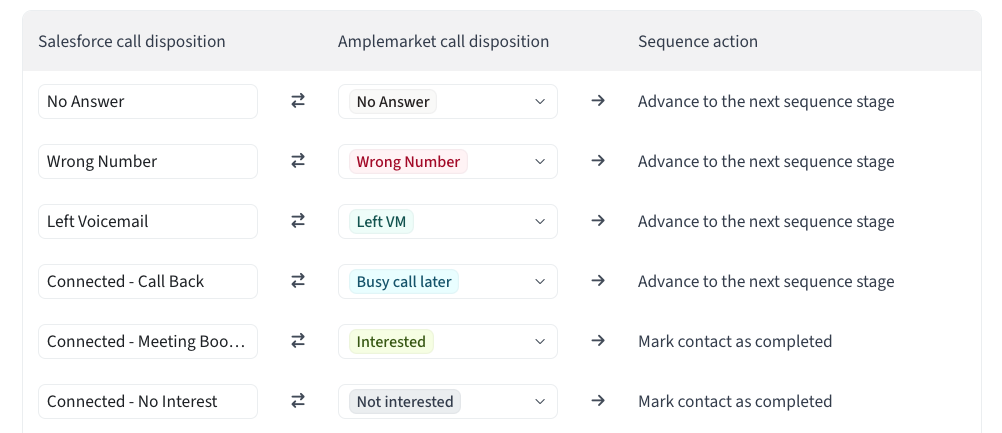
Task: Open the Busy call later dropdown
Action: (x=447, y=281)
